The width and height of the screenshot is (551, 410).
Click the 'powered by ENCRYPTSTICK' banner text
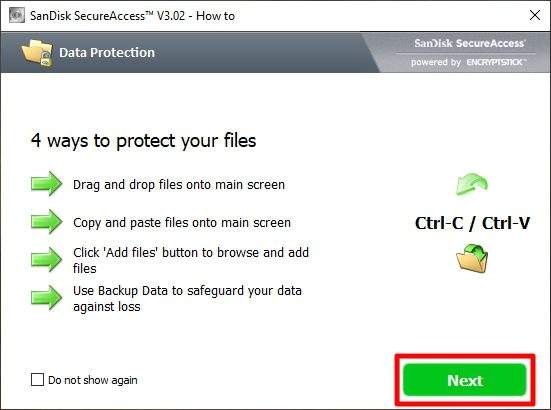(469, 62)
